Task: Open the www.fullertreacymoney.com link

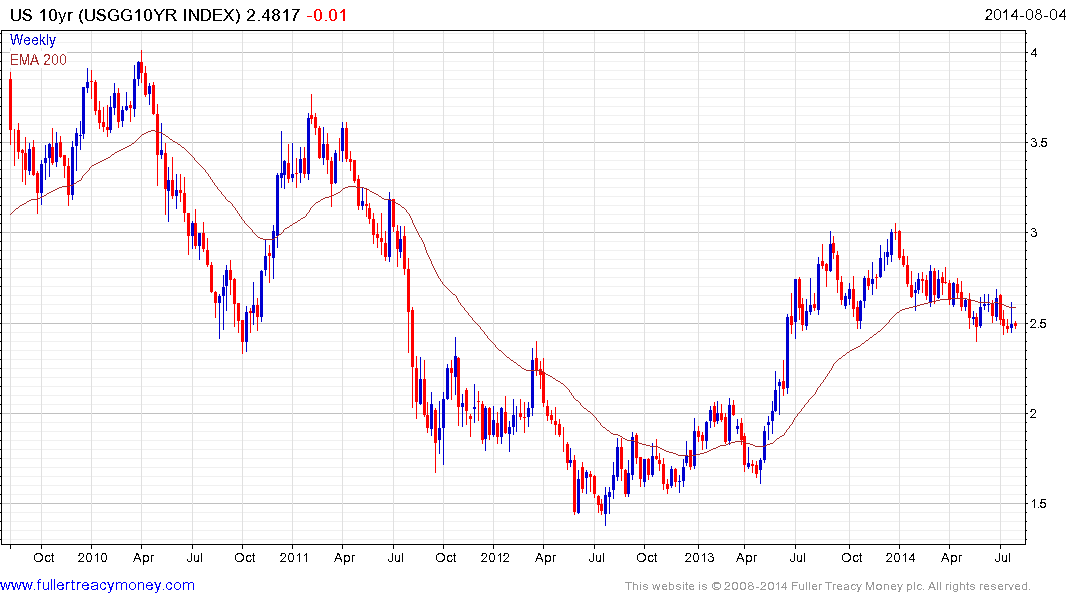Action: tap(97, 586)
